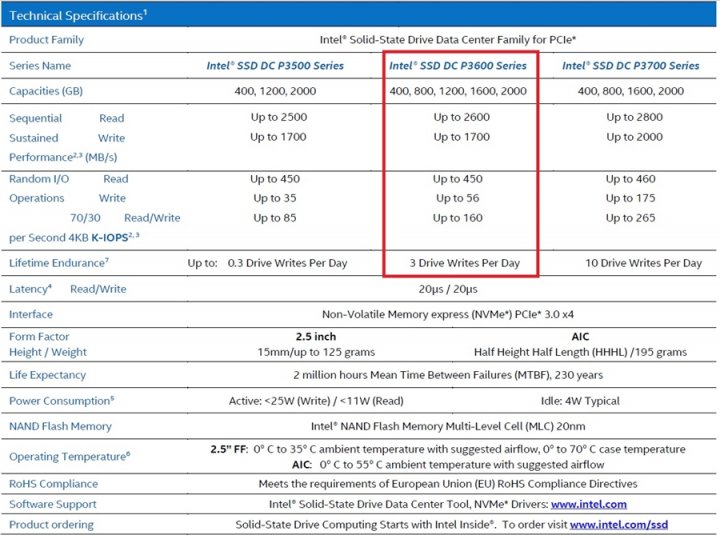Click the Up to 160 mixed read/write value
The width and height of the screenshot is (720, 535).
(x=457, y=218)
